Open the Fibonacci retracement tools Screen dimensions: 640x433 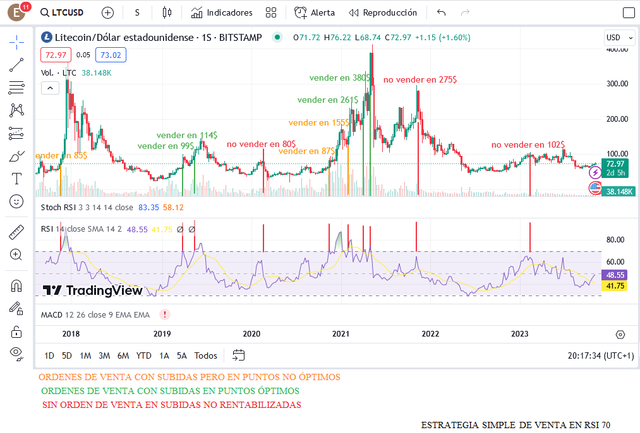16,87
